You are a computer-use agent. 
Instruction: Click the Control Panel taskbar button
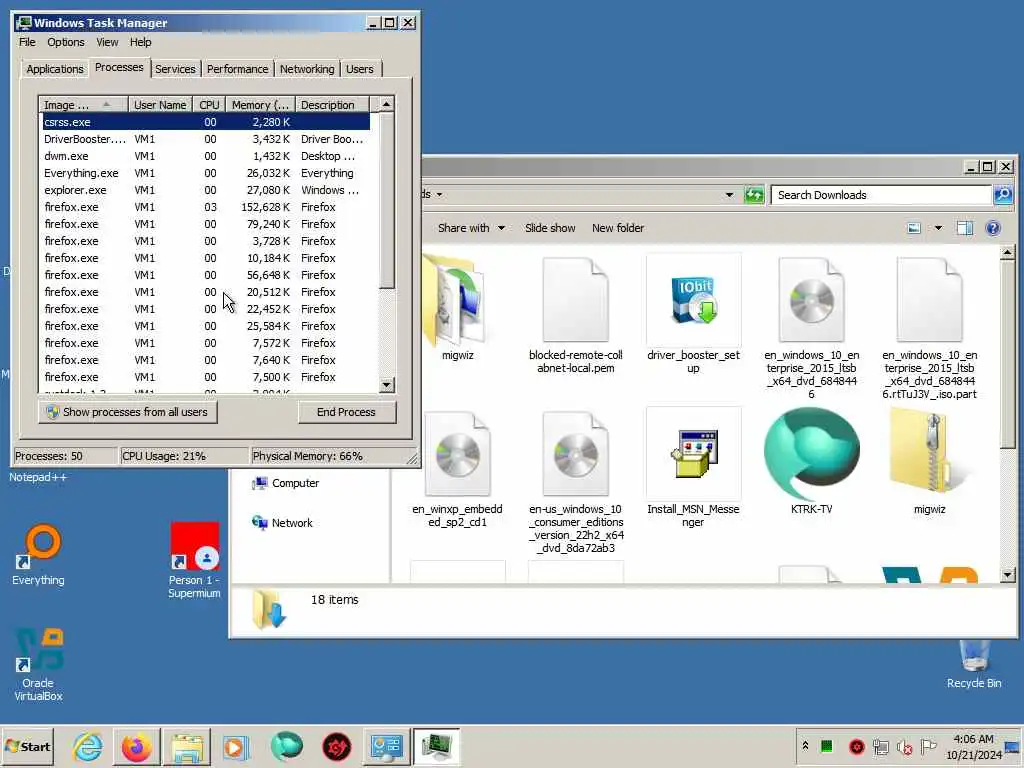(387, 746)
